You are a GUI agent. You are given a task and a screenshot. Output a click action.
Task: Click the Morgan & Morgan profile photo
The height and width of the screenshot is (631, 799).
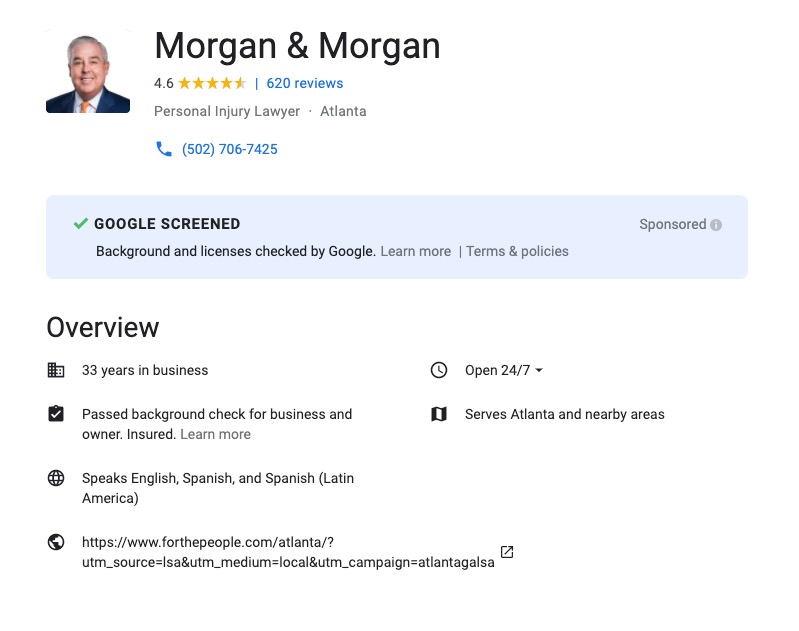(x=88, y=74)
